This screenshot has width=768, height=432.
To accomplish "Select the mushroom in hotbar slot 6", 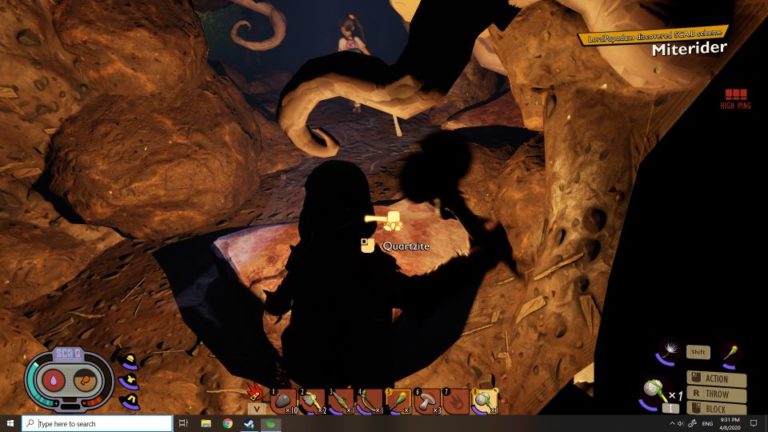I will point(427,400).
